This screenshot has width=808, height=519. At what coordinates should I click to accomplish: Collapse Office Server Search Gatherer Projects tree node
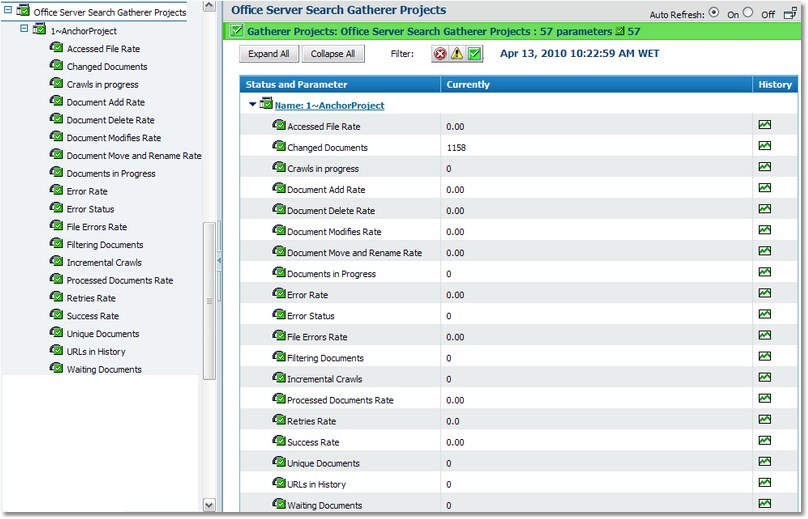[x=8, y=10]
